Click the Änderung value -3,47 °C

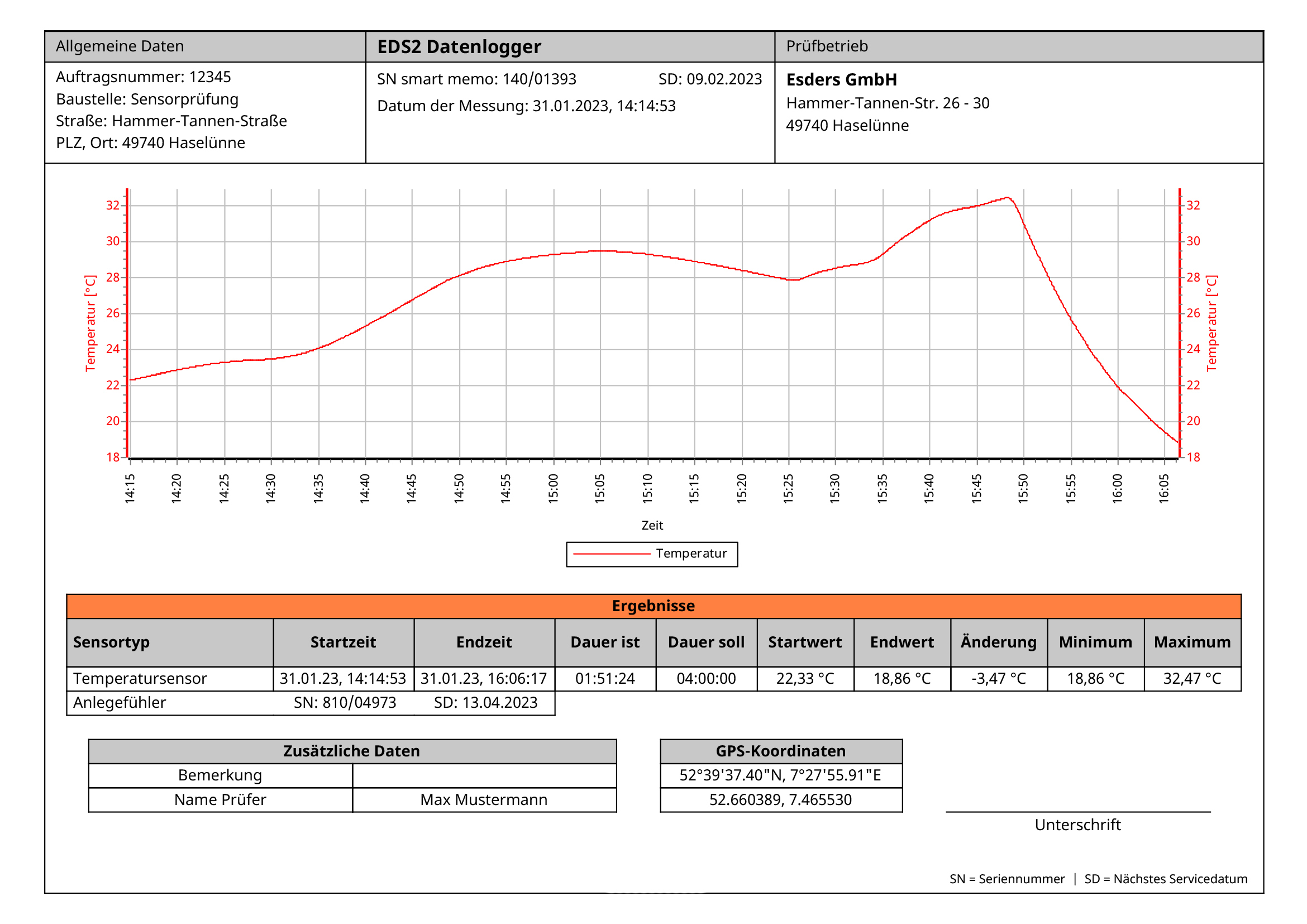click(x=999, y=679)
